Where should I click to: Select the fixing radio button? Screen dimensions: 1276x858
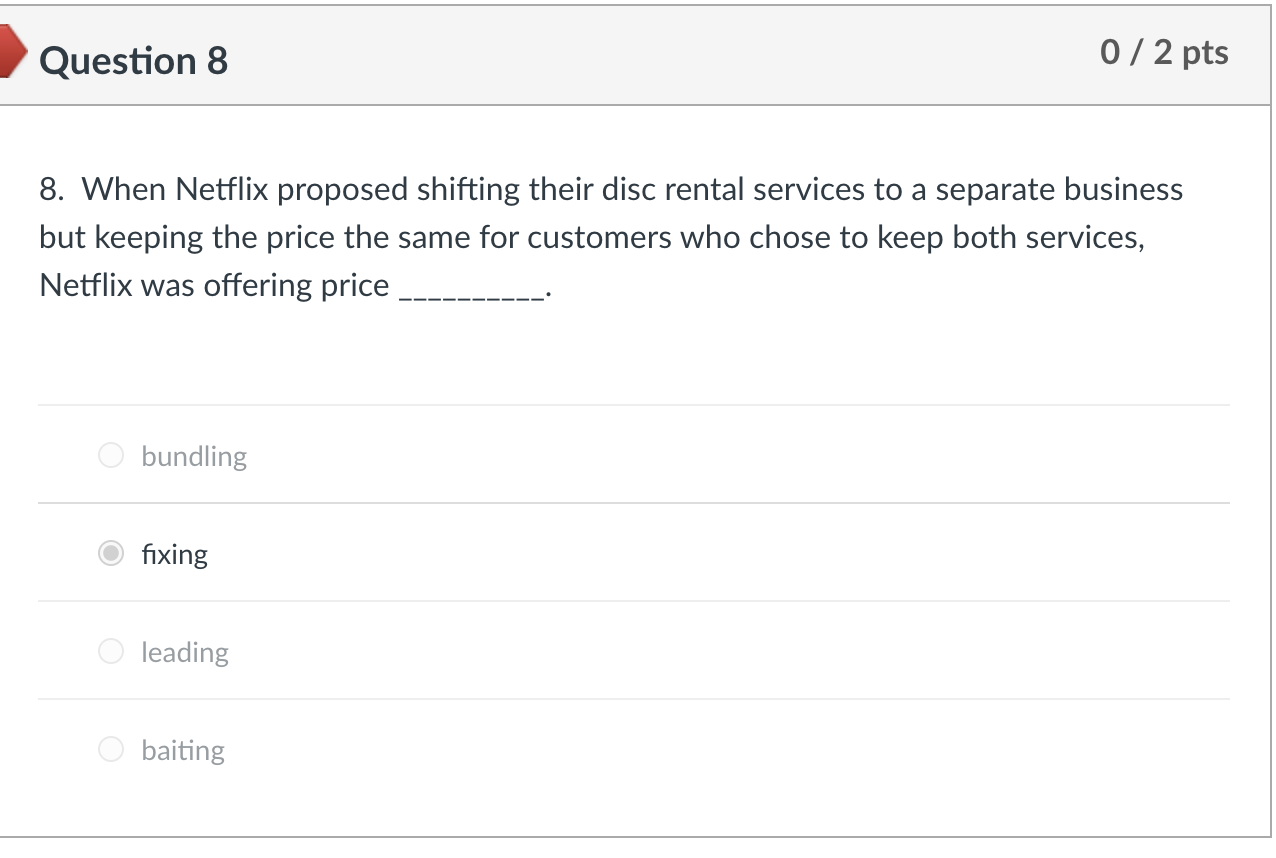pyautogui.click(x=110, y=552)
